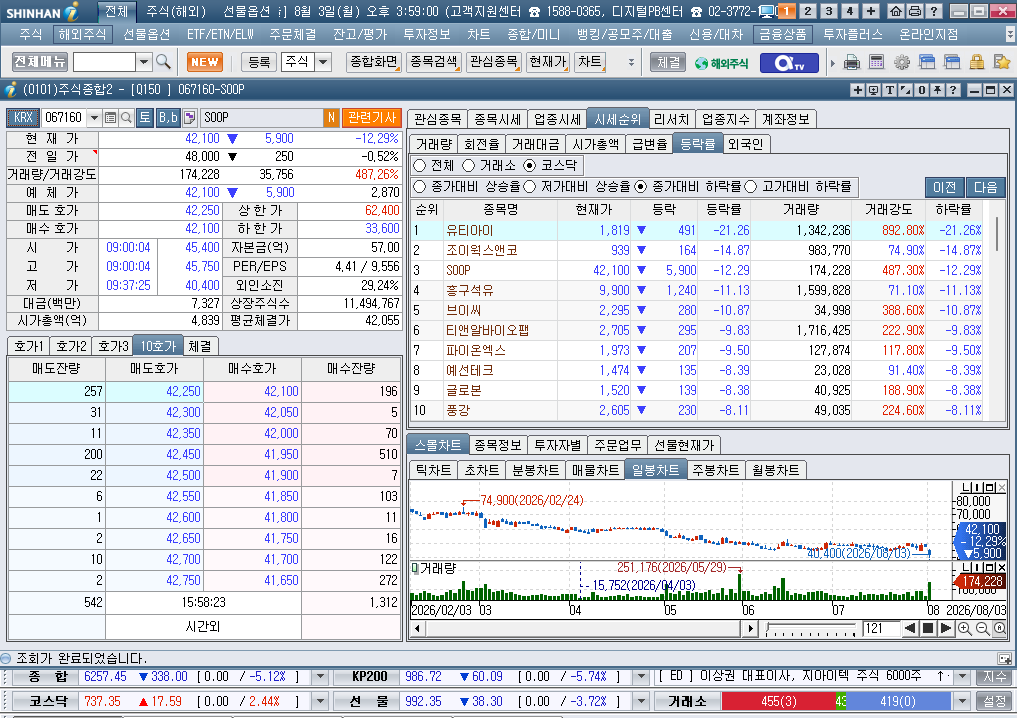Open help via the question mark icon
Image resolution: width=1017 pixels, height=718 pixels.
click(x=933, y=11)
